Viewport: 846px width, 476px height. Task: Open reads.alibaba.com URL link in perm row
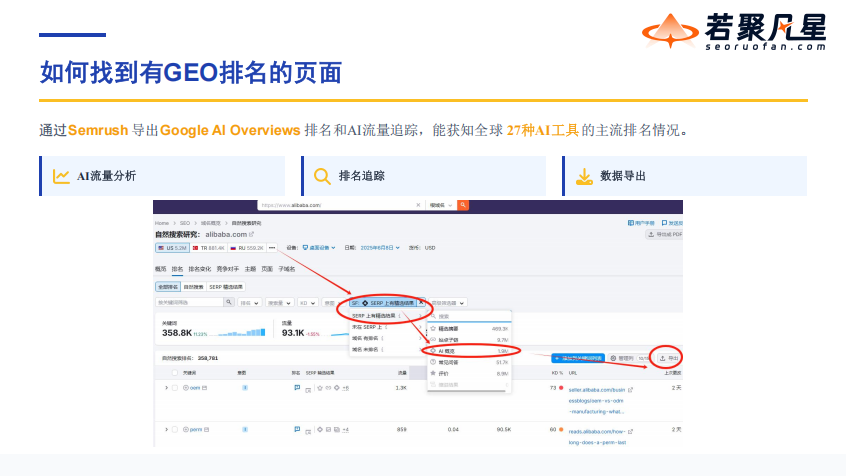[x=597, y=437]
